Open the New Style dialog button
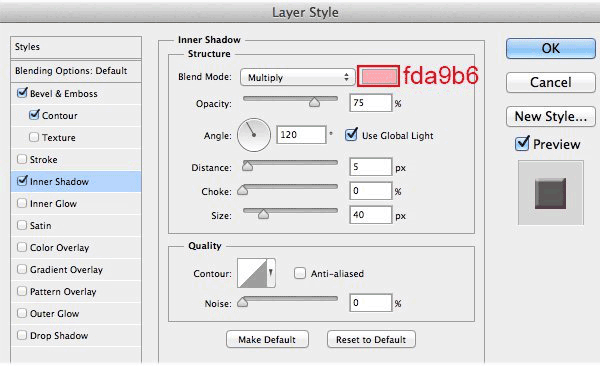The height and width of the screenshot is (367, 600). click(x=551, y=116)
